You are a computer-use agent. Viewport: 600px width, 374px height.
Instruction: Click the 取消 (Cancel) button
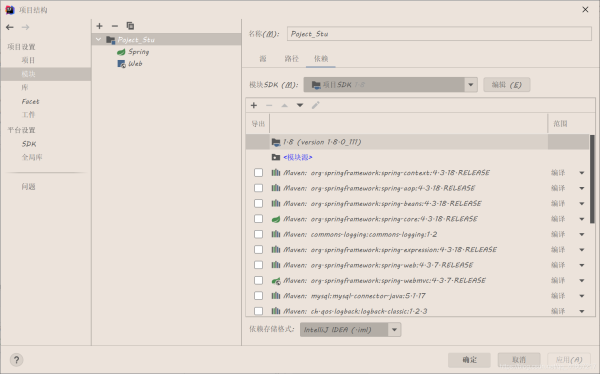(x=519, y=360)
